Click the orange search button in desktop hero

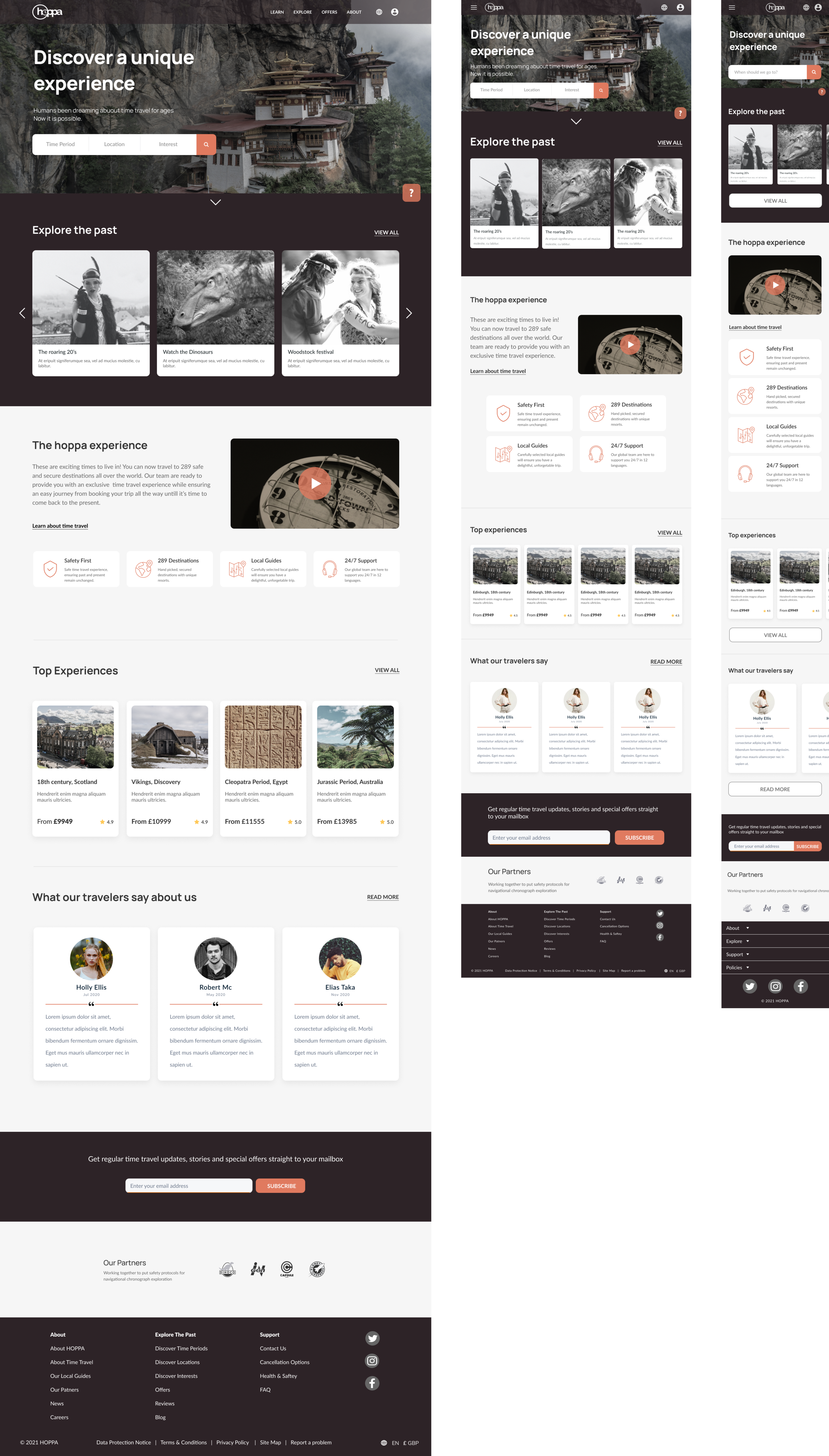coord(206,145)
